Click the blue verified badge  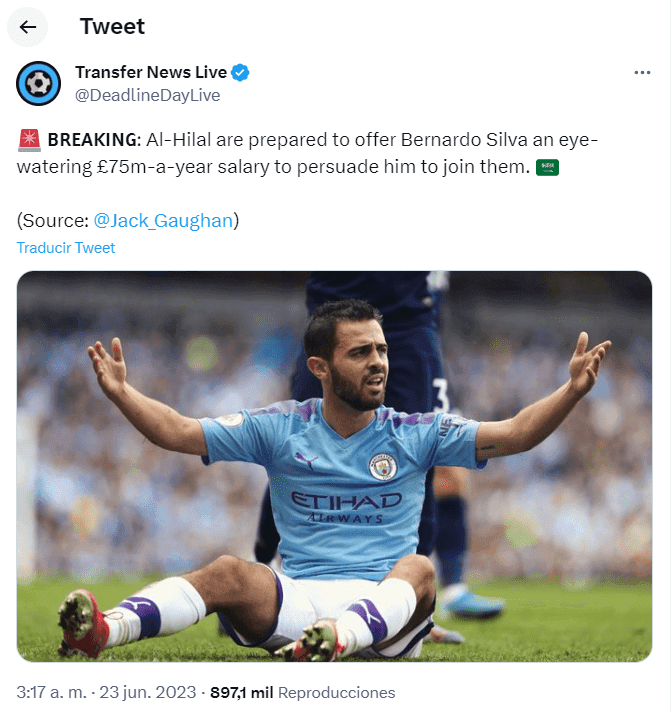click(x=240, y=73)
